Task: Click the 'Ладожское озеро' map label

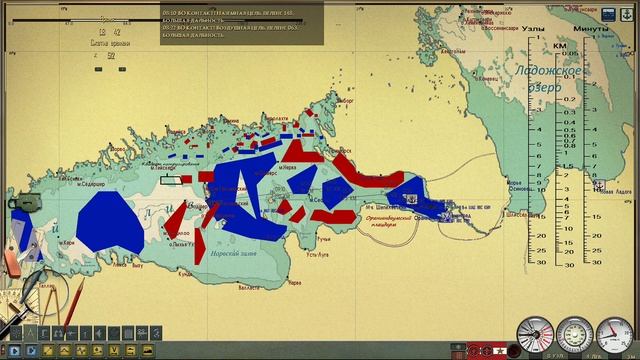Action: pos(547,79)
